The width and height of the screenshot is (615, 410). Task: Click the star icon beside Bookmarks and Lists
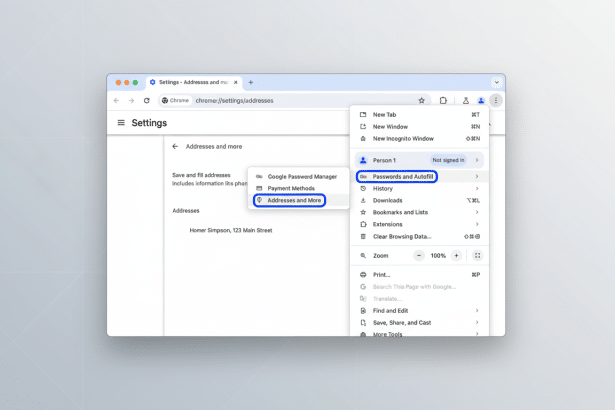363,212
